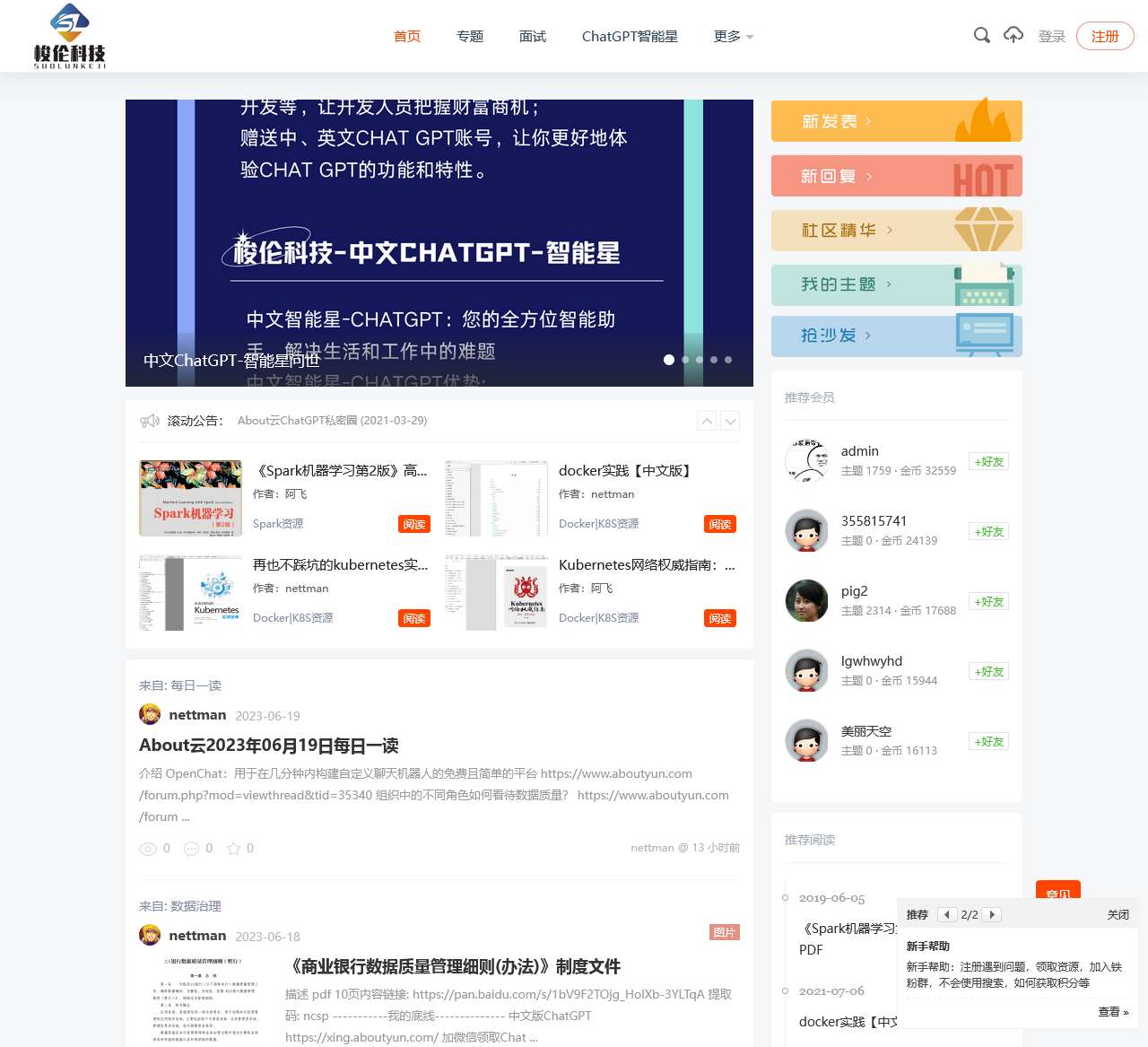Open 355815741's avatar
This screenshot has height=1047, width=1148.
tap(806, 531)
